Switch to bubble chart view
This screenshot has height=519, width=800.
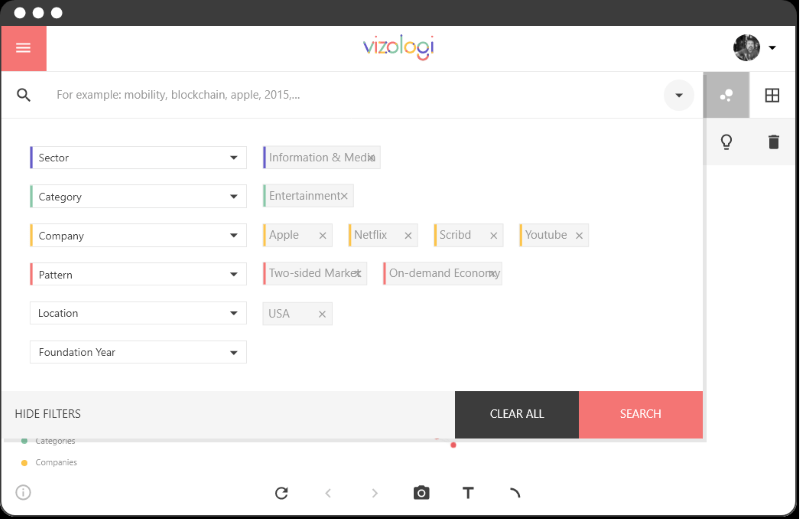tap(727, 95)
